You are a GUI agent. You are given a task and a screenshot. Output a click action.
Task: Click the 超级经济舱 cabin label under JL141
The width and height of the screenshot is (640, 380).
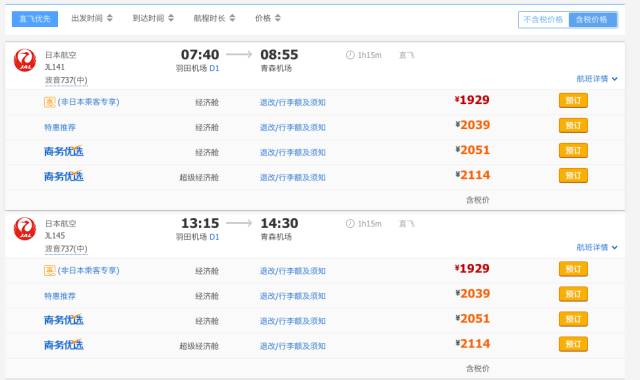199,178
